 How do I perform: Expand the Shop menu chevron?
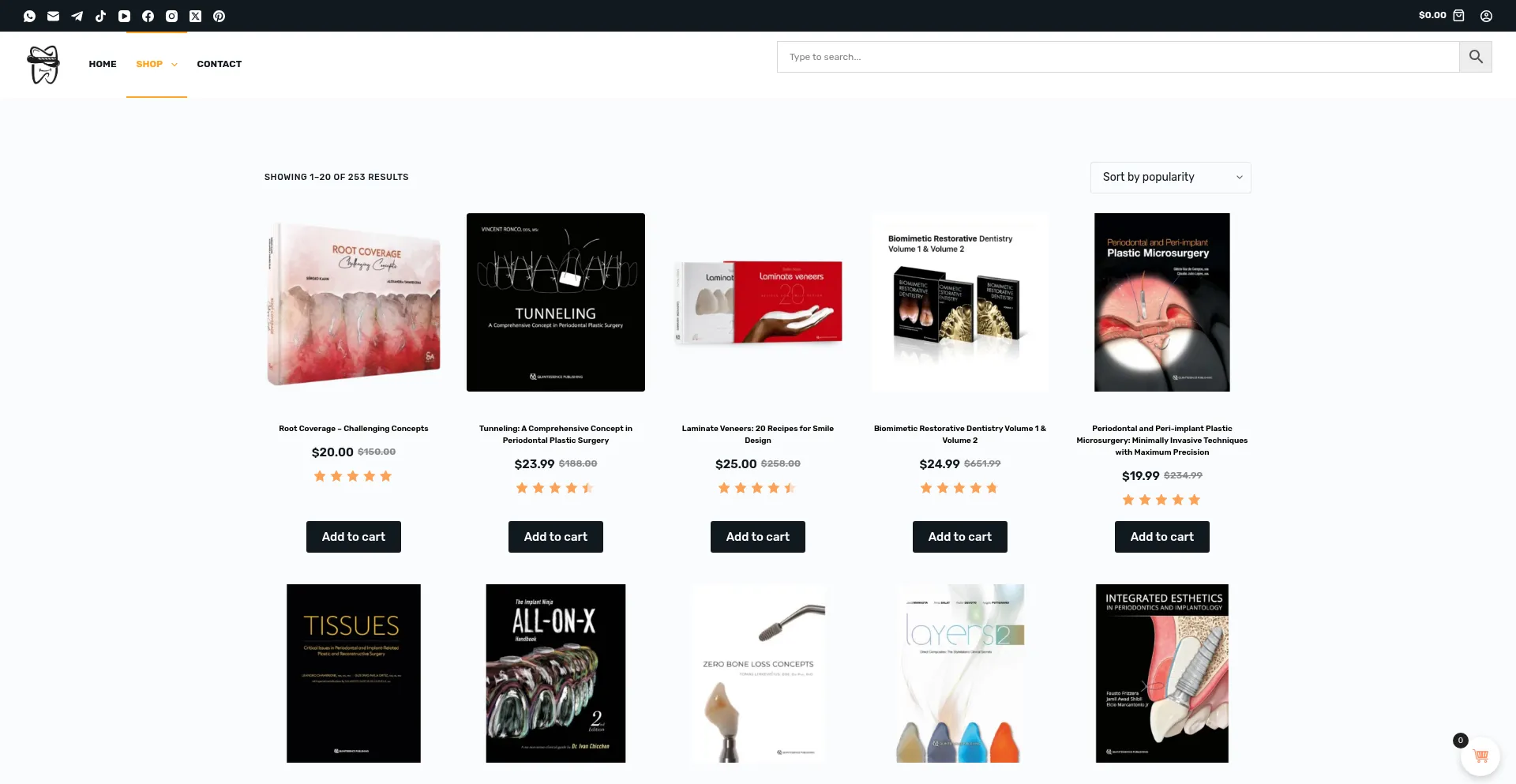pos(174,65)
